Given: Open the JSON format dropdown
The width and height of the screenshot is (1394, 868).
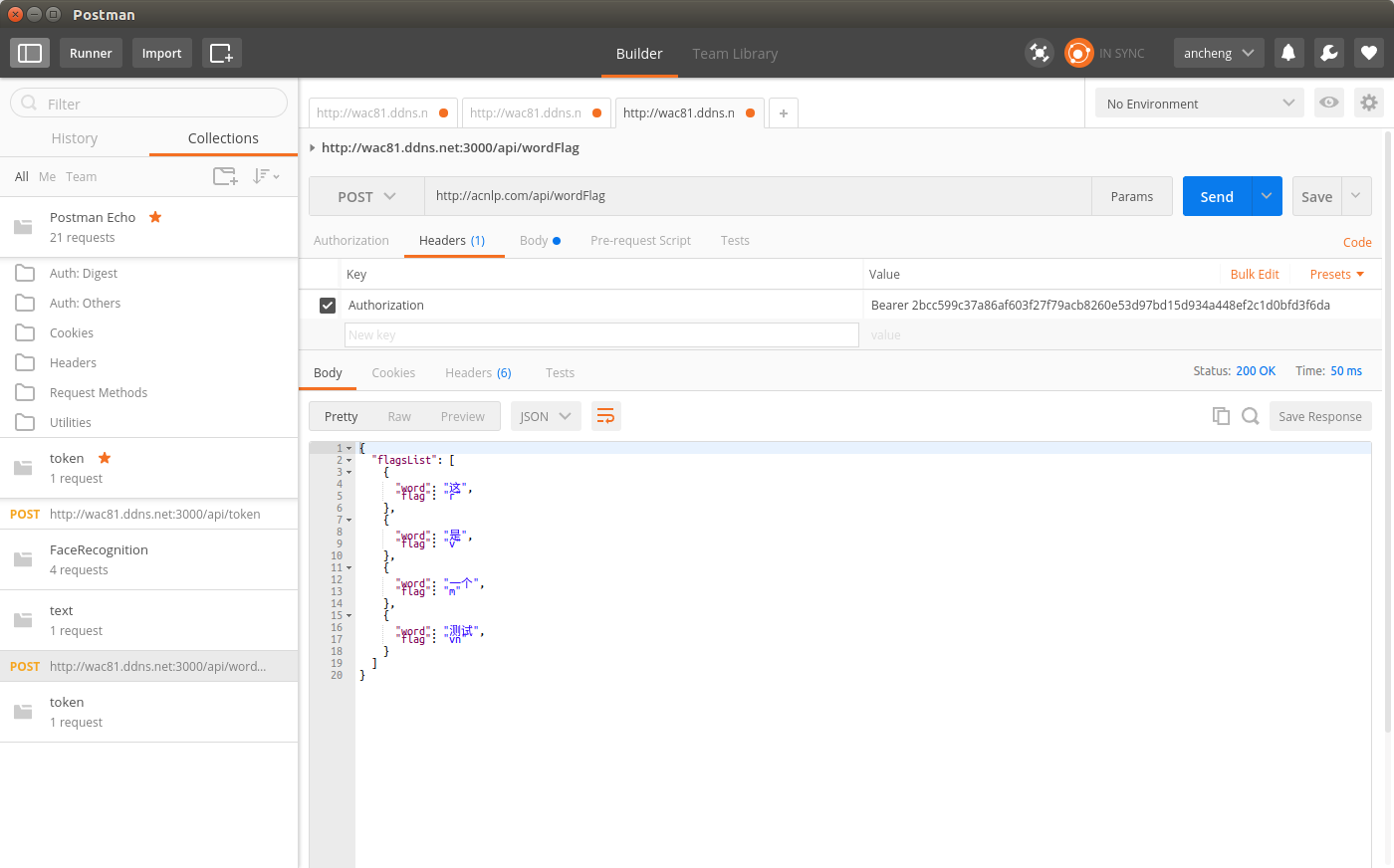Looking at the screenshot, I should [x=546, y=416].
